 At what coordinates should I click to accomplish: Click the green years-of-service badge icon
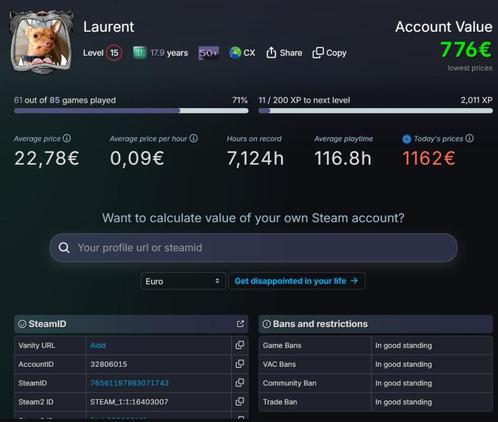(139, 53)
